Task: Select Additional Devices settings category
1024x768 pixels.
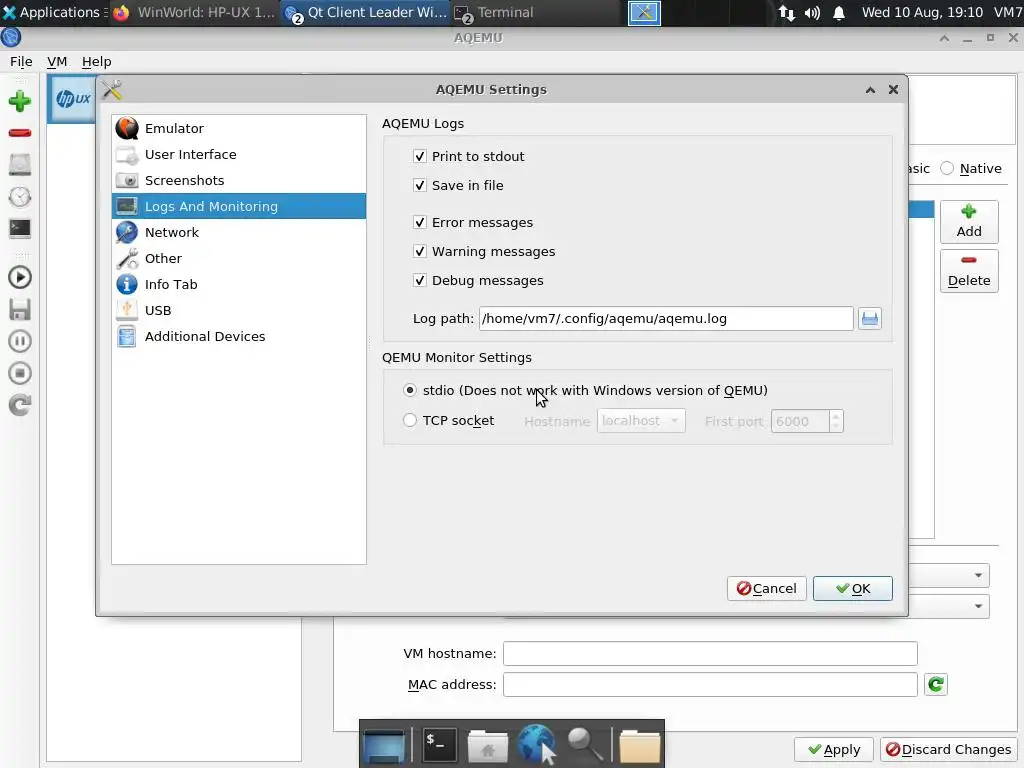Action: [238, 336]
